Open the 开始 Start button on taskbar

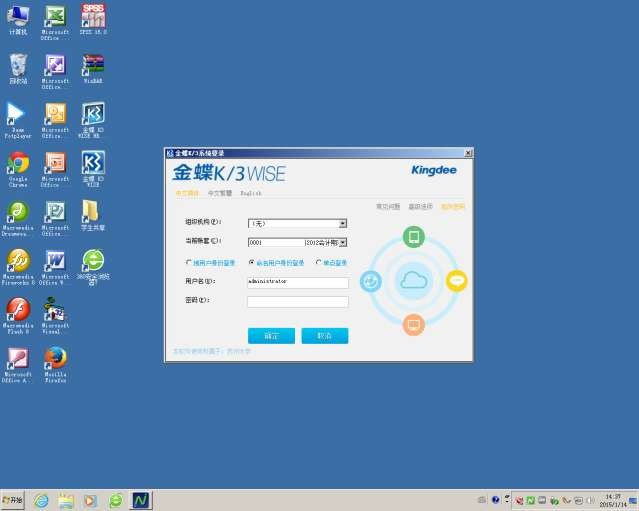(13, 500)
